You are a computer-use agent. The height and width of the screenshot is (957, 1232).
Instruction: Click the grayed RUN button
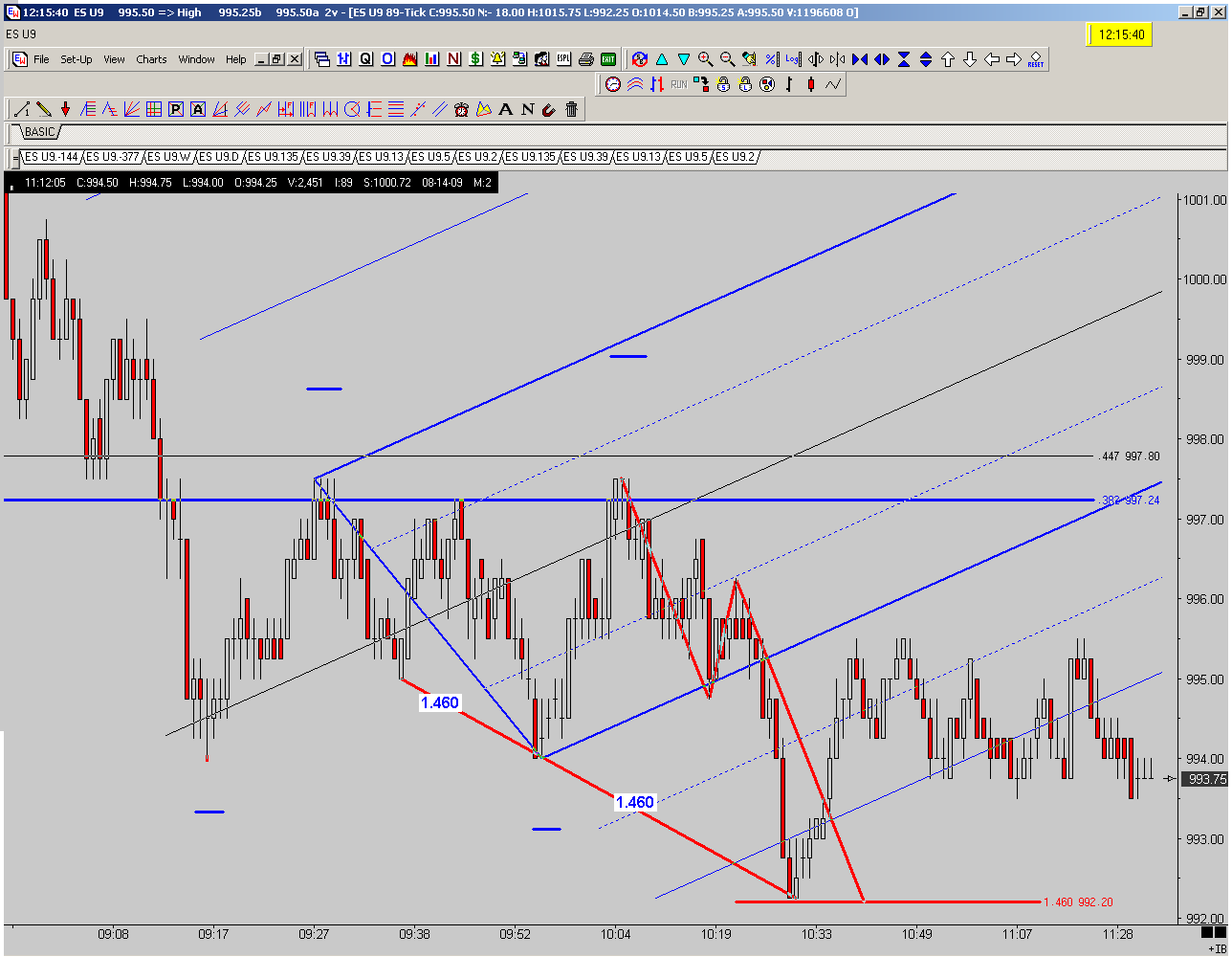(679, 84)
